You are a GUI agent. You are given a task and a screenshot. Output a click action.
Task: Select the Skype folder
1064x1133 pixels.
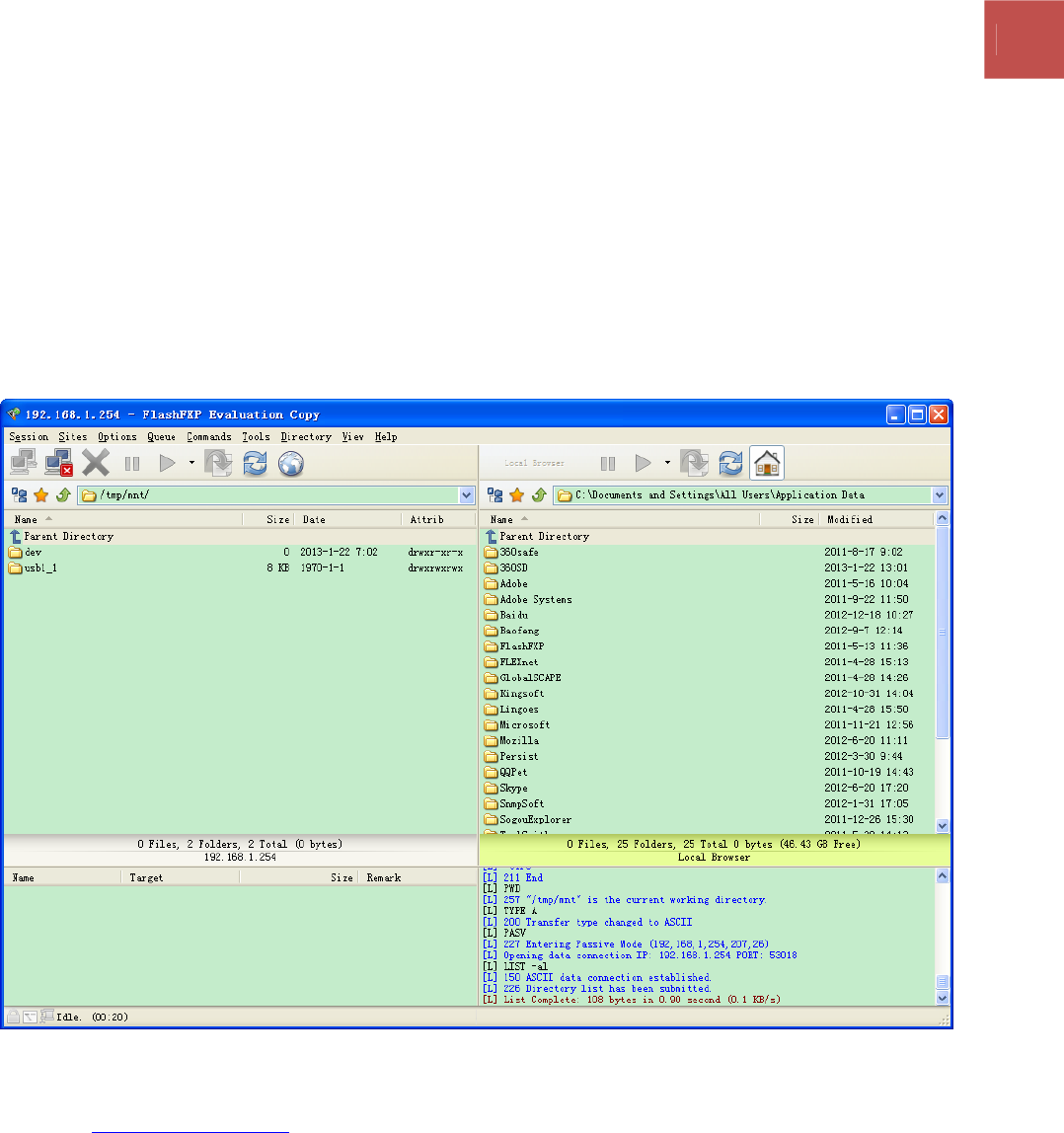[x=708, y=789]
